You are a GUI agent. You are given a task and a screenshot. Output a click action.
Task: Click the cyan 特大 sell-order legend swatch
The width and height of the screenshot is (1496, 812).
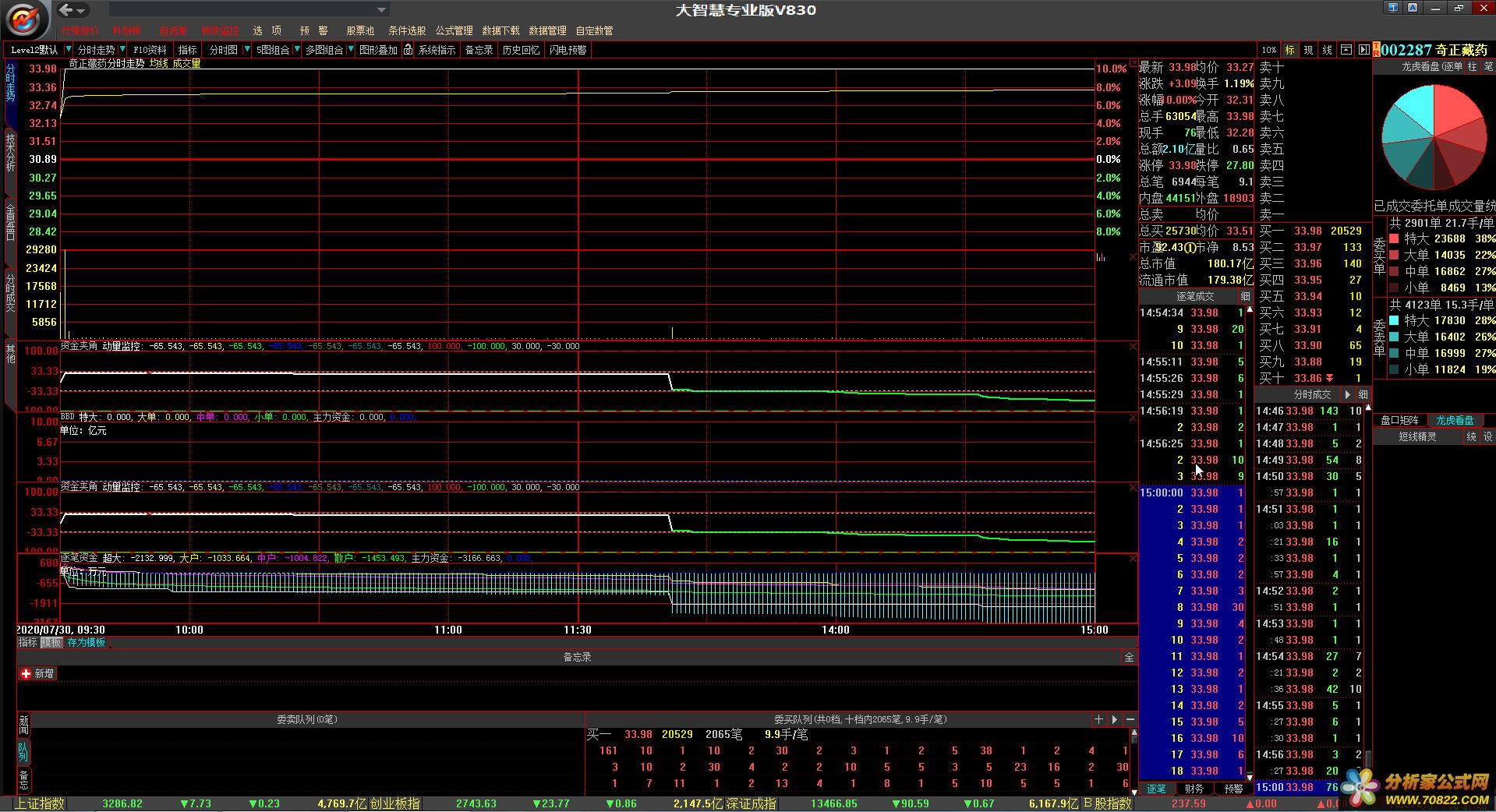(1394, 320)
